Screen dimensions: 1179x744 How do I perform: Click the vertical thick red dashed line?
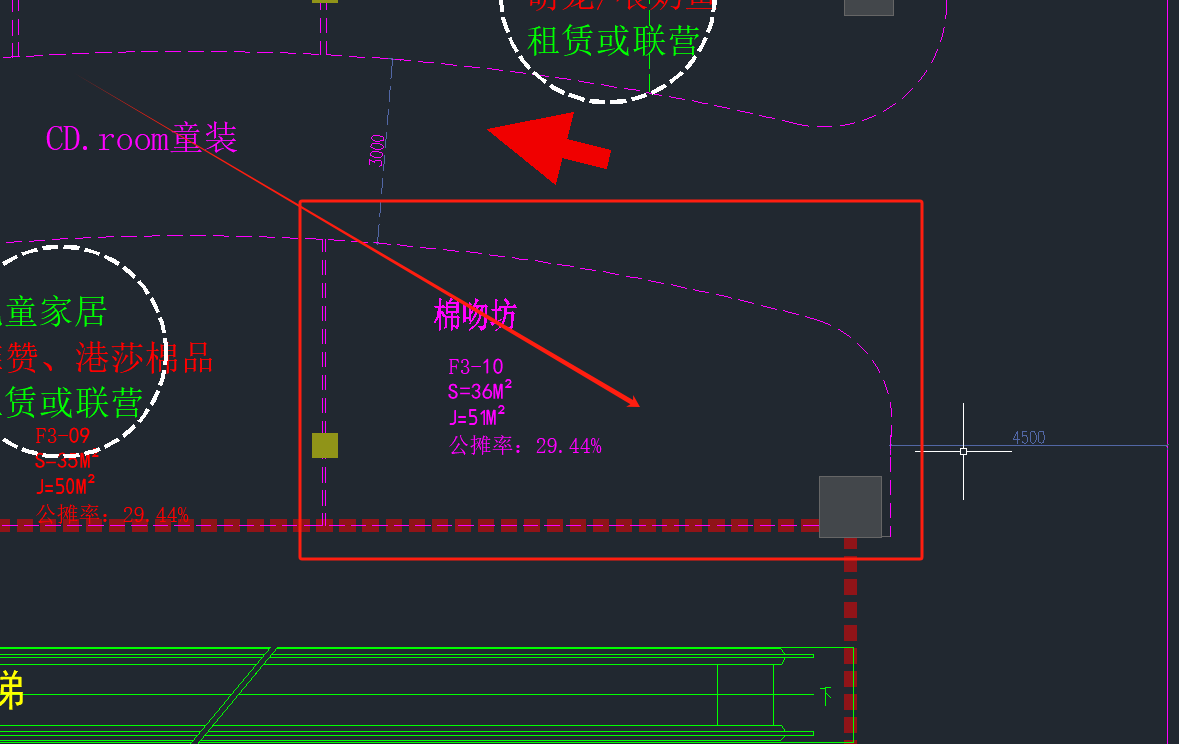850,640
